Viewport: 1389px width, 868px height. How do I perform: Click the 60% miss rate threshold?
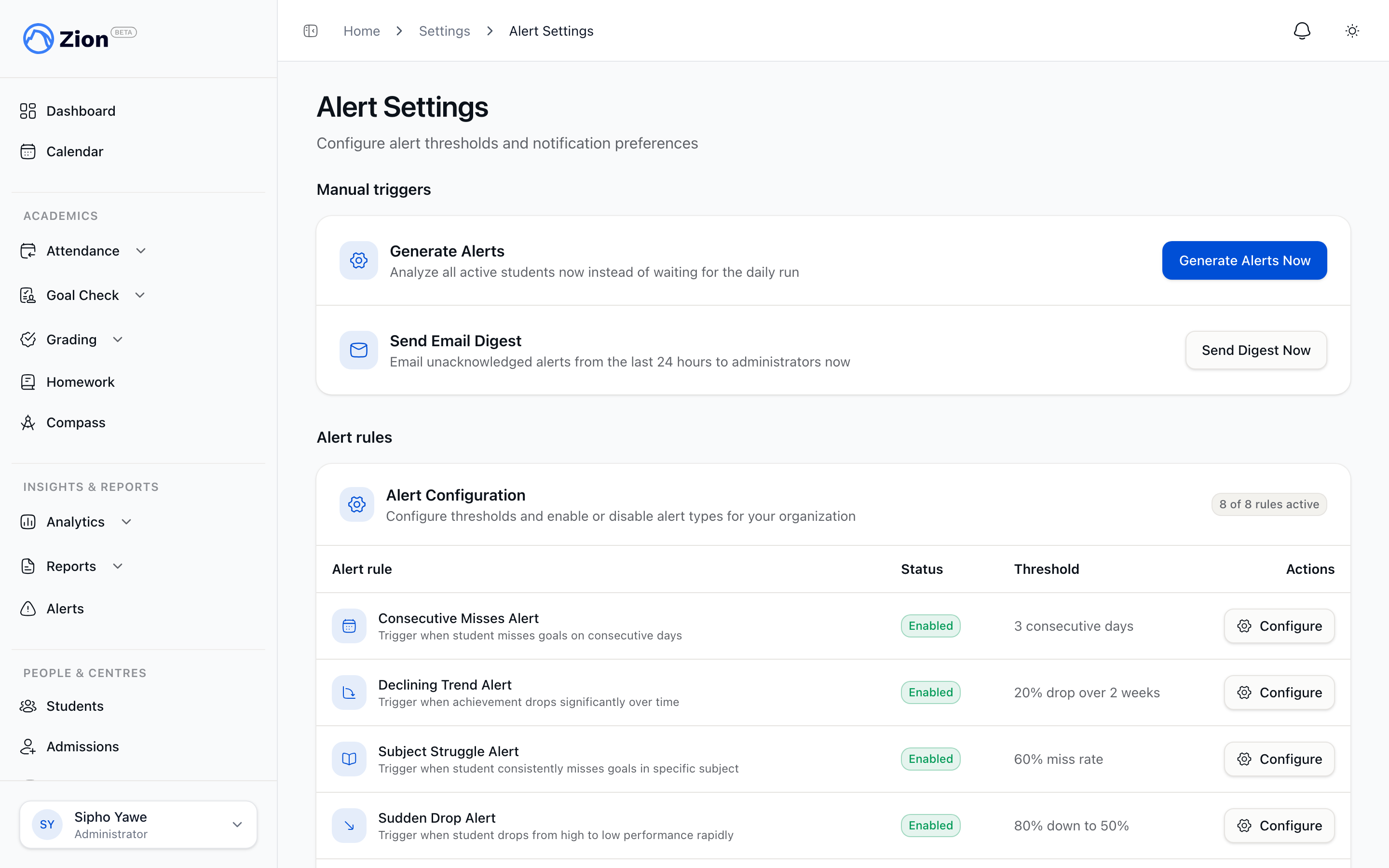(x=1059, y=759)
